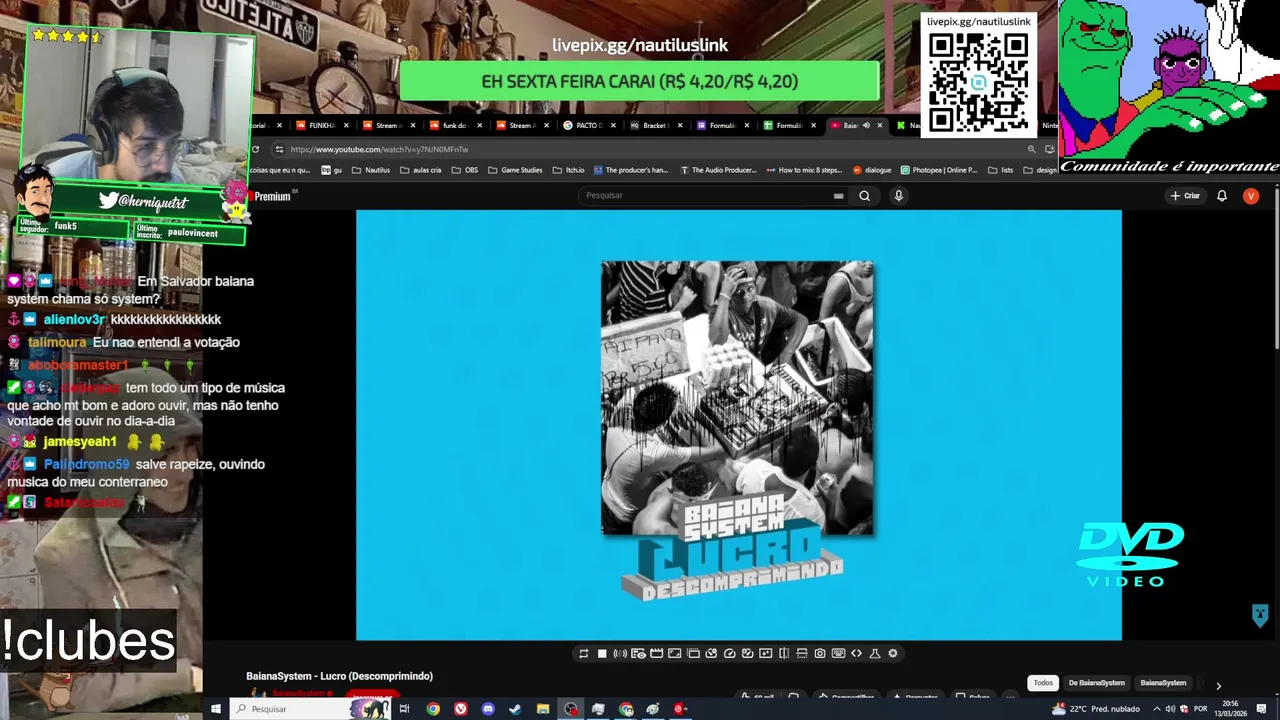Click the camera screenshot icon in player toolbar

pos(820,654)
